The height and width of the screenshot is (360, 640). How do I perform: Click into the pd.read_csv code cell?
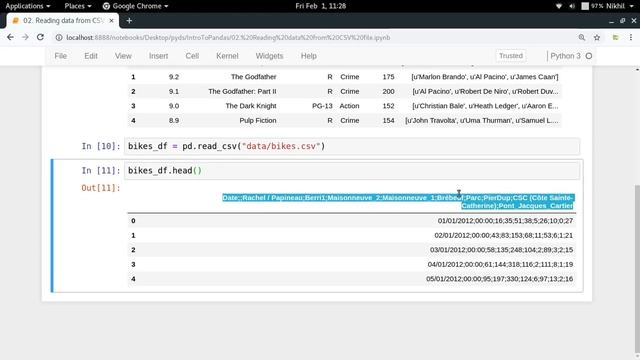click(352, 146)
